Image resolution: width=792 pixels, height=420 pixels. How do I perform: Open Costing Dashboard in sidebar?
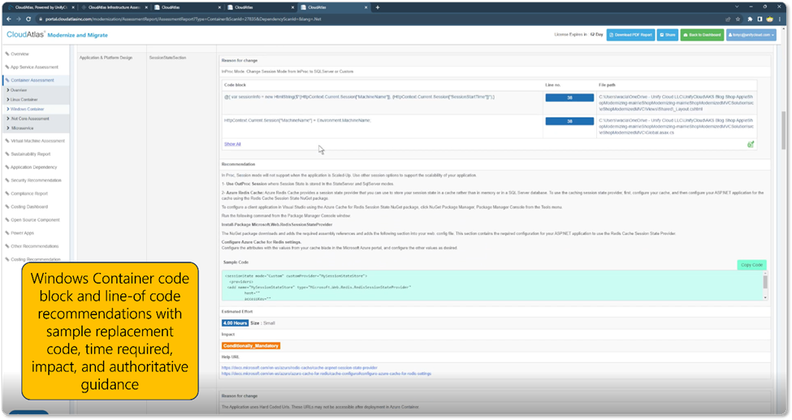coord(29,206)
